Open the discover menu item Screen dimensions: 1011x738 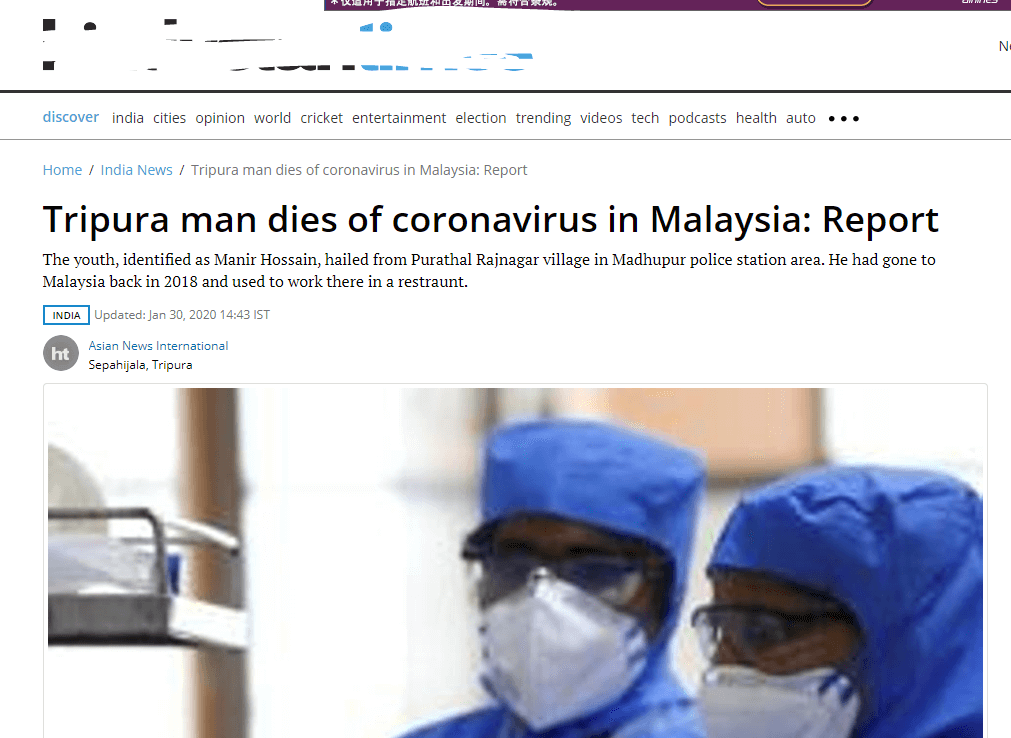pos(71,117)
